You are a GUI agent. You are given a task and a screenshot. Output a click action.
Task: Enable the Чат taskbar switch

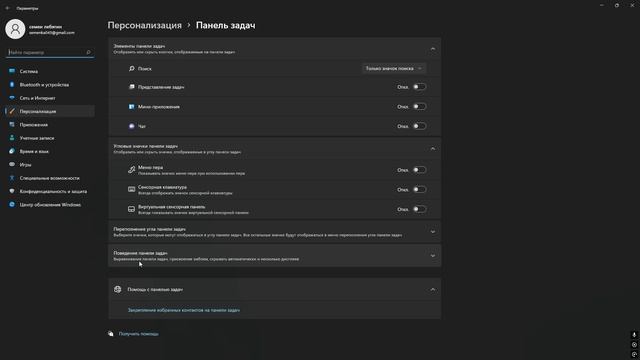[x=419, y=126]
